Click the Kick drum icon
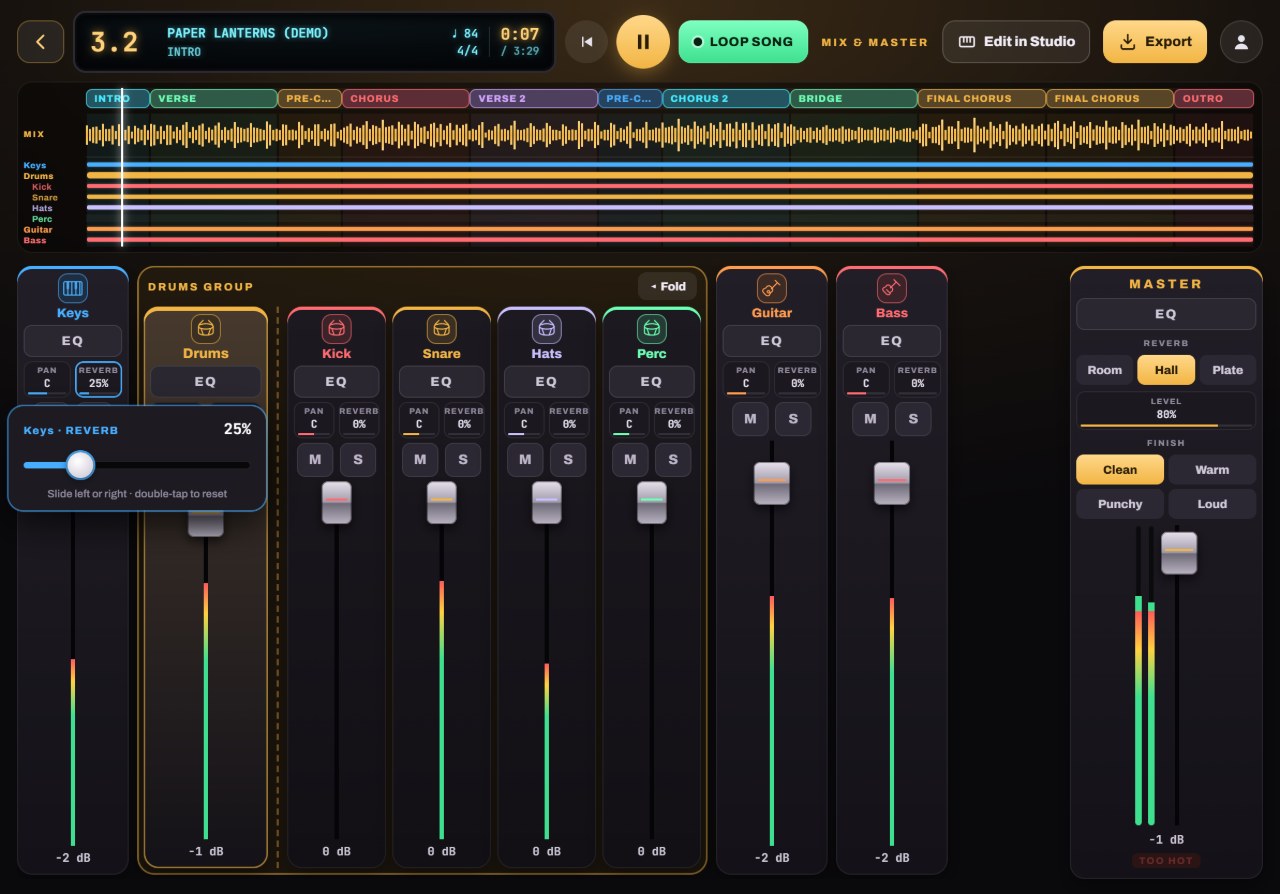Image resolution: width=1280 pixels, height=894 pixels. (x=337, y=329)
